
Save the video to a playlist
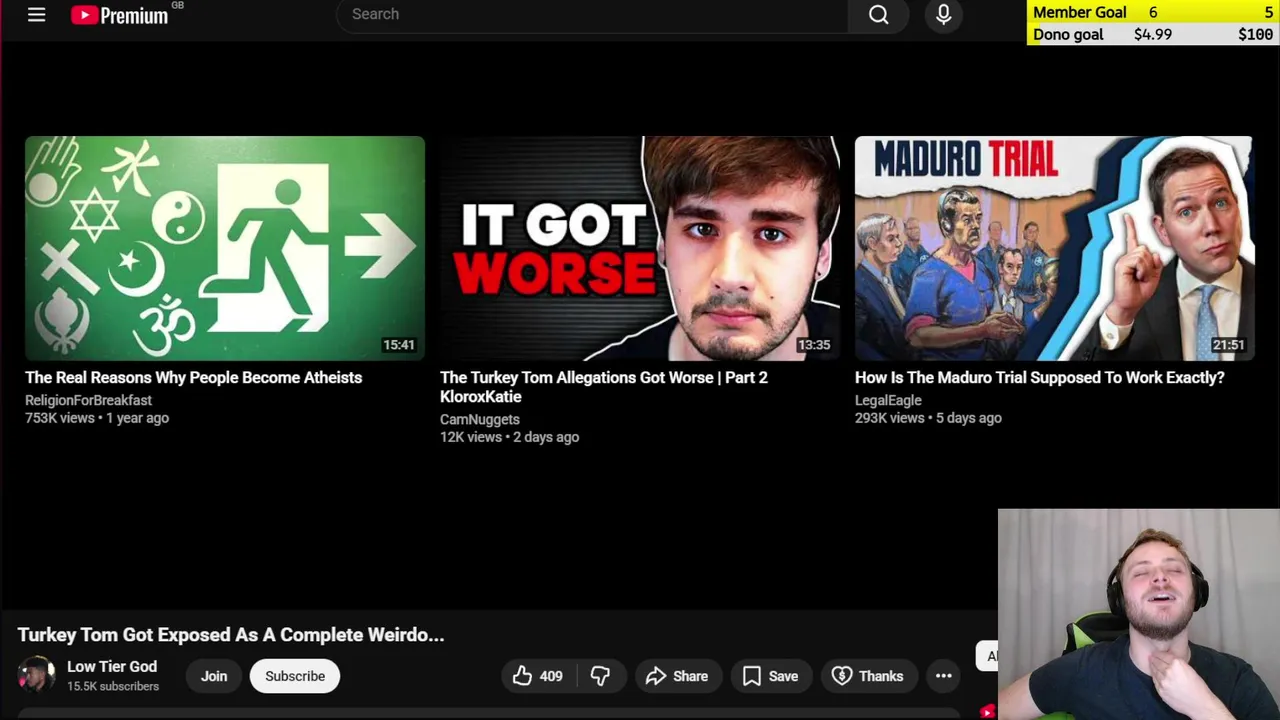click(x=770, y=676)
